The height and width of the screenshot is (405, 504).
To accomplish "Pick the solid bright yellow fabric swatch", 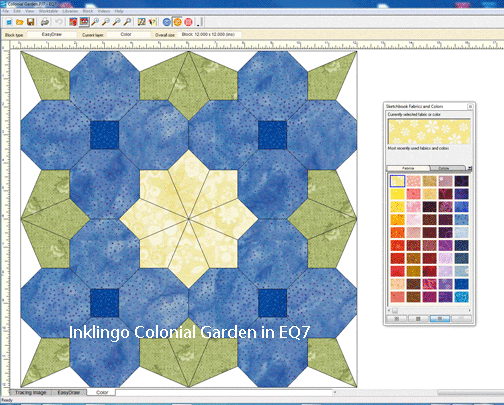I will point(397,194).
